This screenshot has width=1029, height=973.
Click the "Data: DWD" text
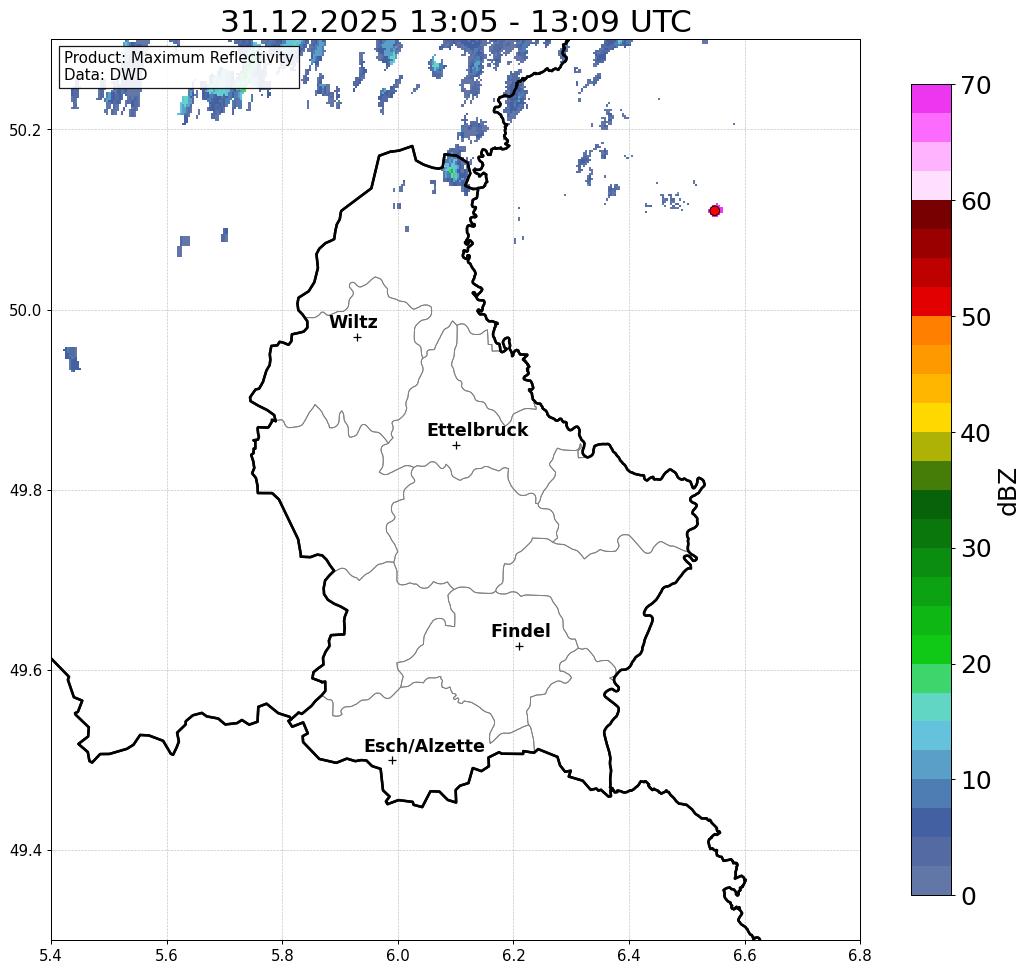(106, 74)
